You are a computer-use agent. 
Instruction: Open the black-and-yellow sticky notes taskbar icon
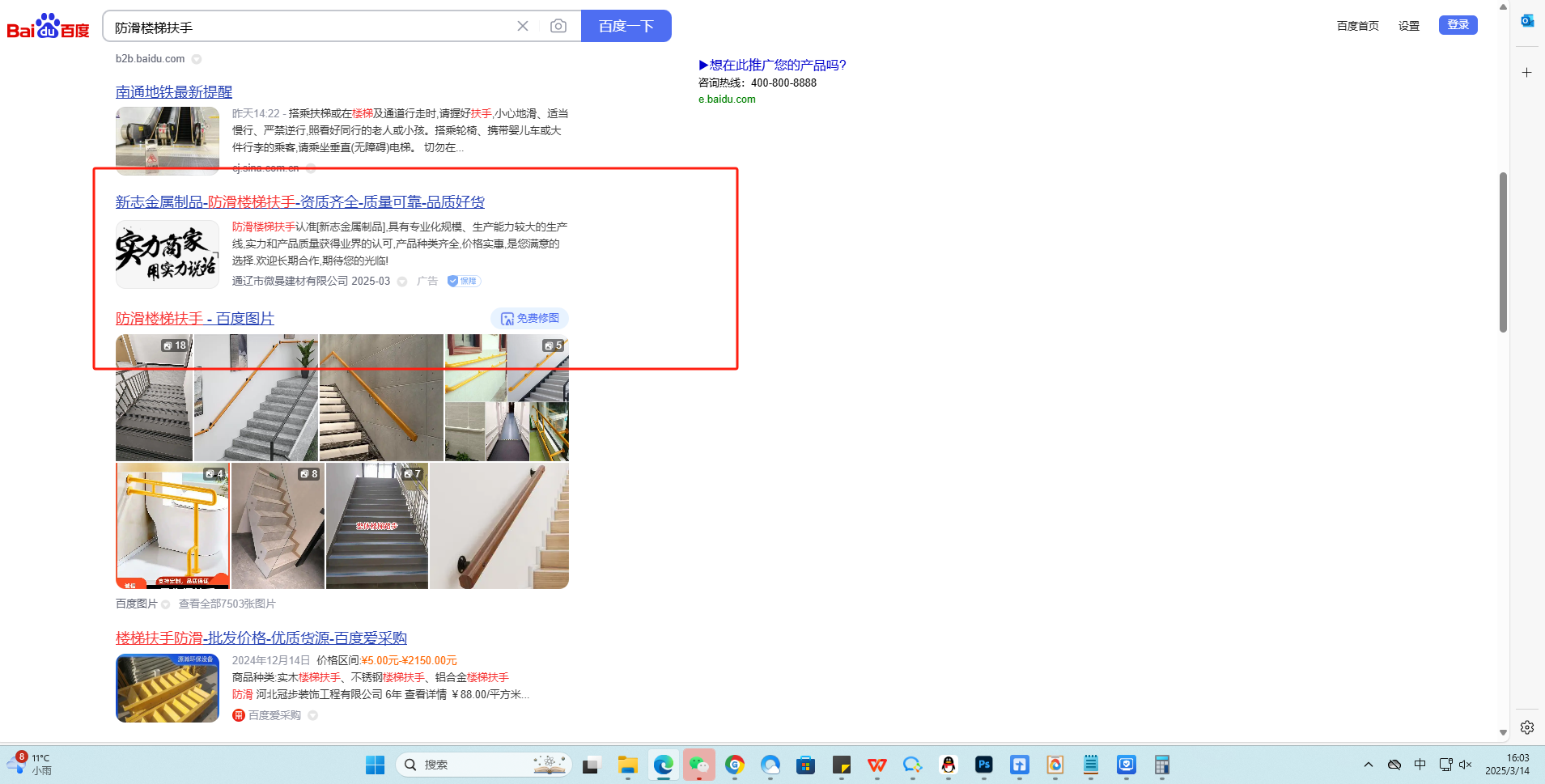coord(842,765)
